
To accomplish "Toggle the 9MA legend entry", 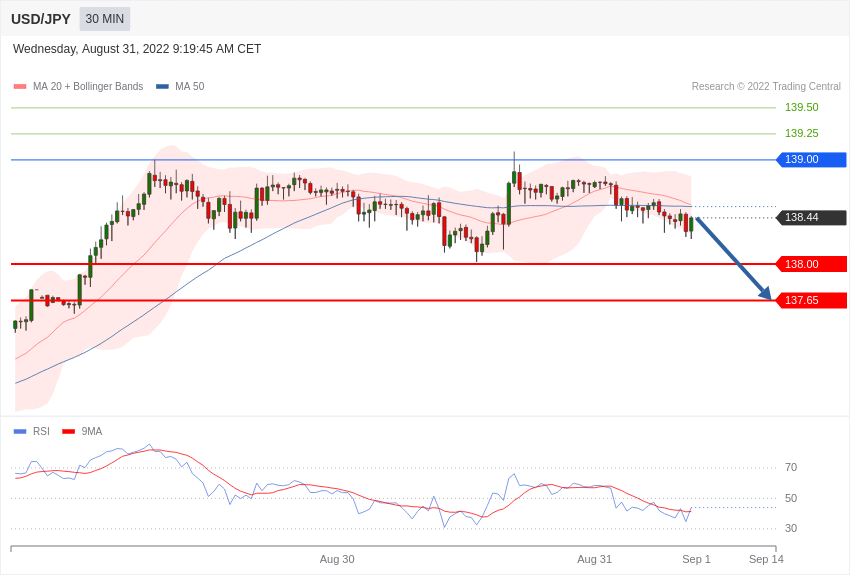I will 92,432.
